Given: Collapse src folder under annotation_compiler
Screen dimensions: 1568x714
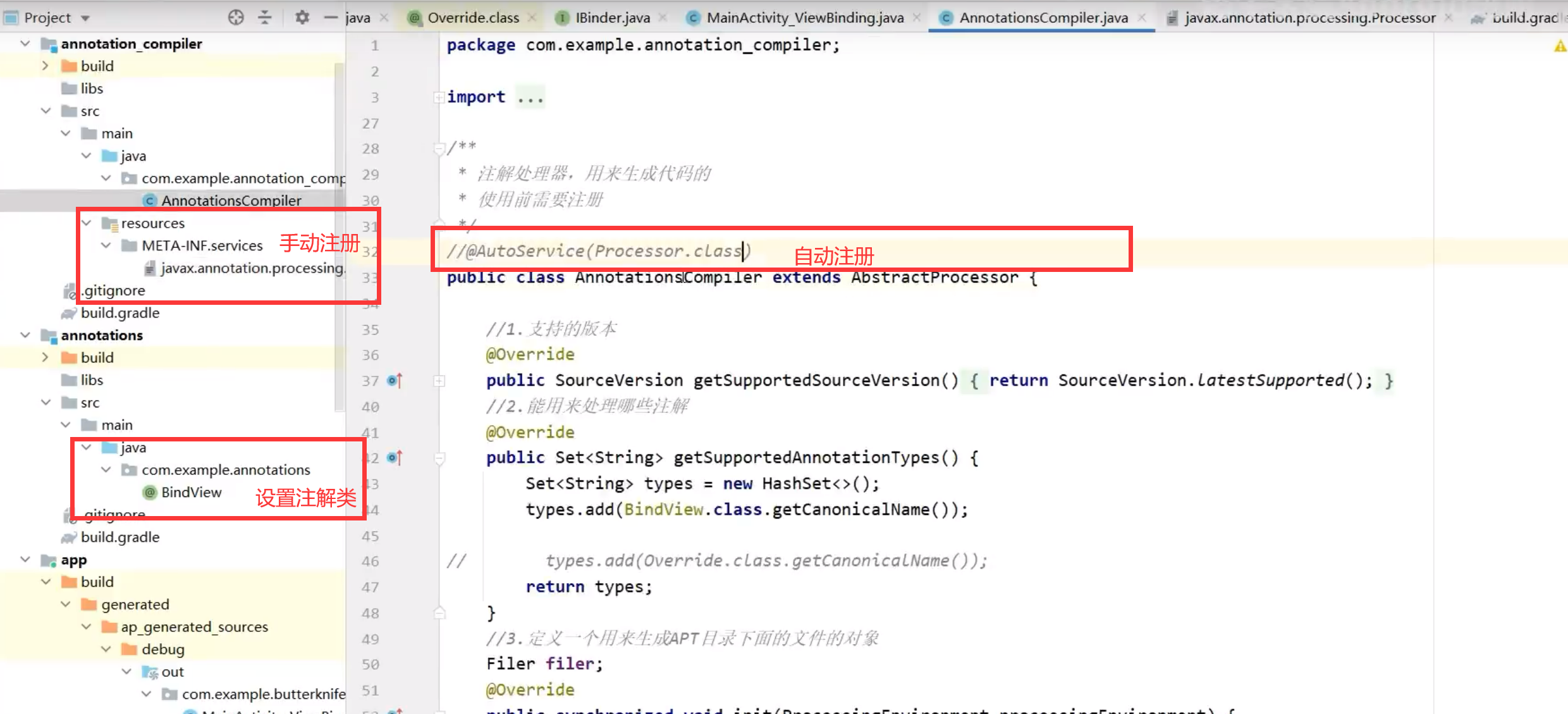Looking at the screenshot, I should coord(46,111).
